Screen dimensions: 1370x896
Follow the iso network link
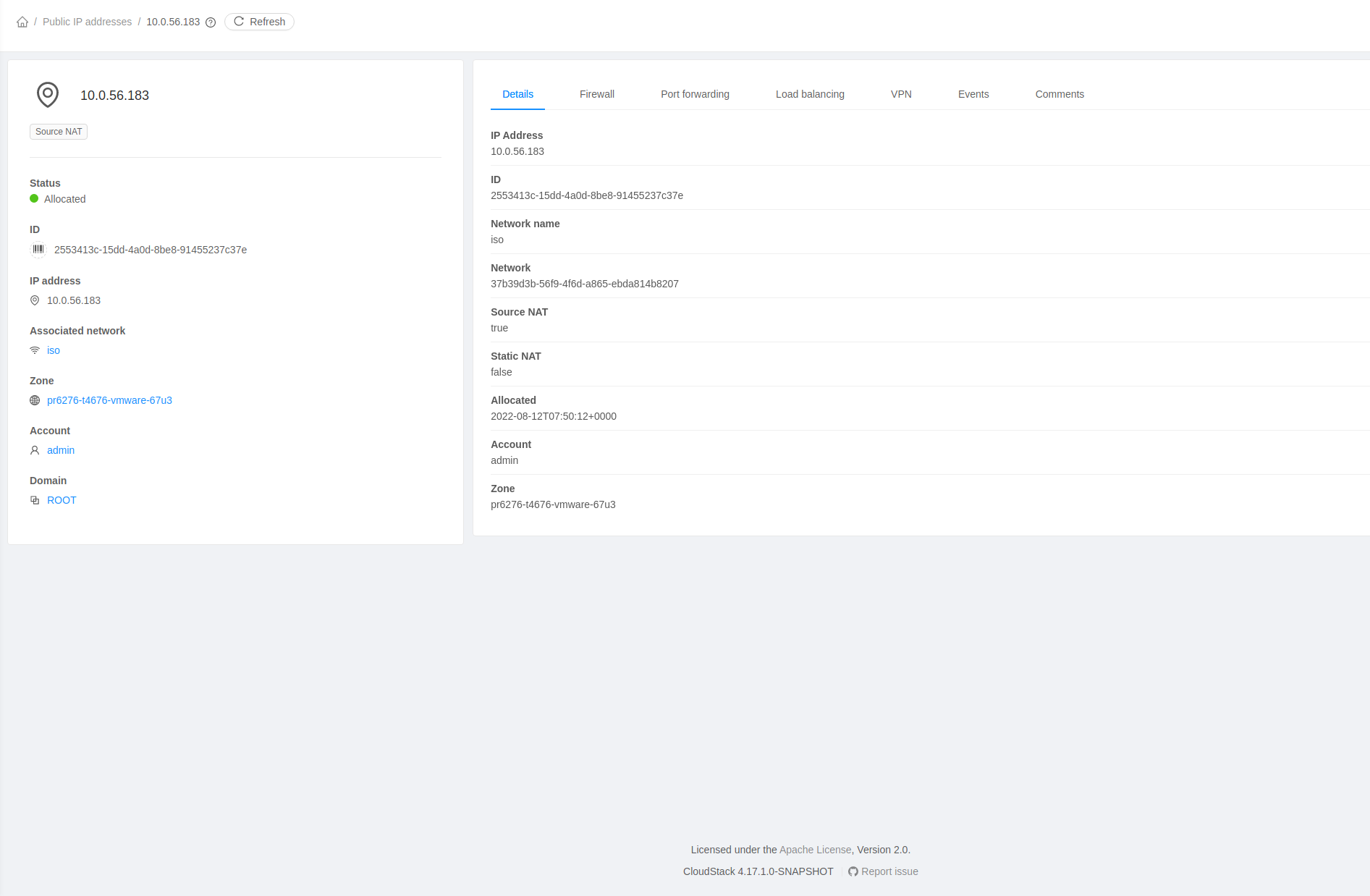(53, 350)
